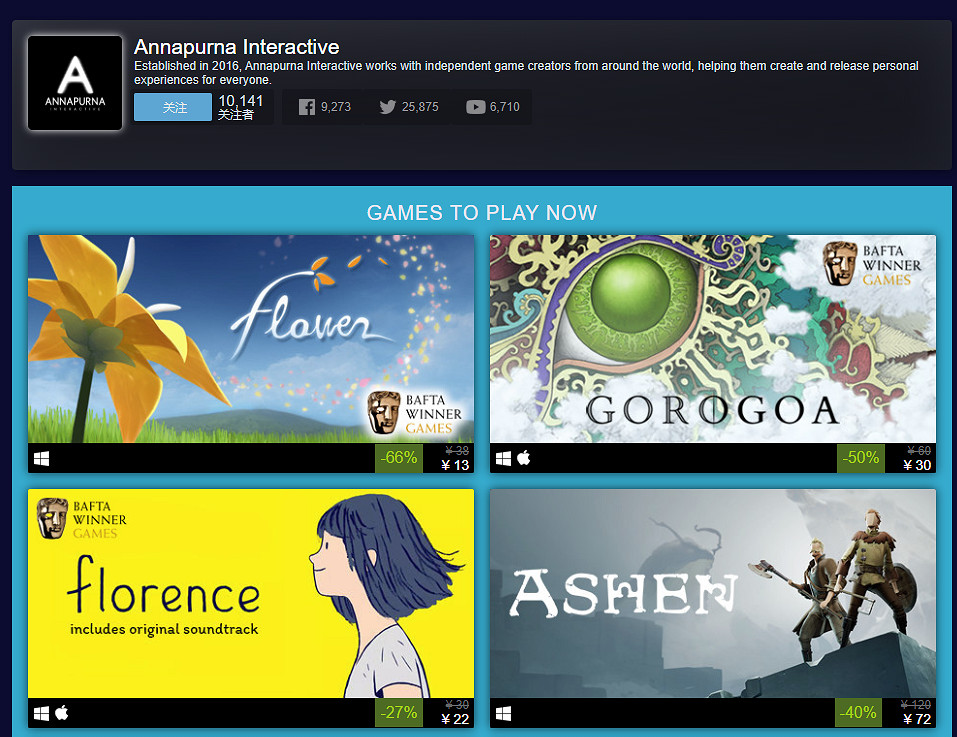Open the Florence game banner

point(250,593)
